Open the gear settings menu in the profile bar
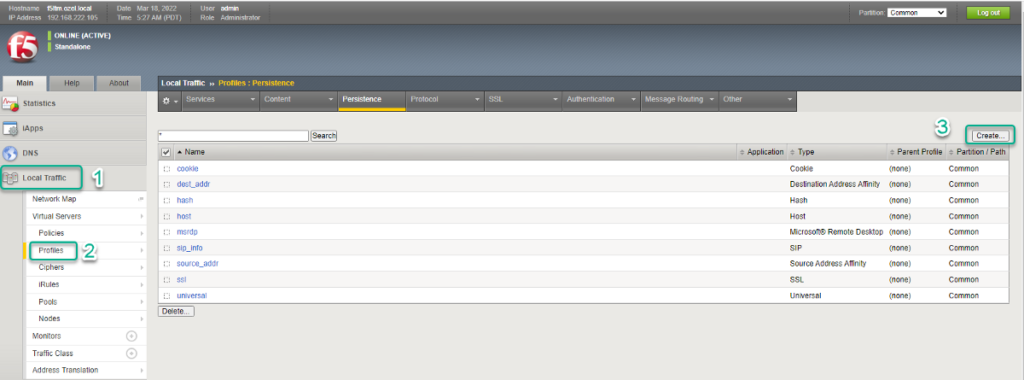1024x380 pixels. [170, 101]
